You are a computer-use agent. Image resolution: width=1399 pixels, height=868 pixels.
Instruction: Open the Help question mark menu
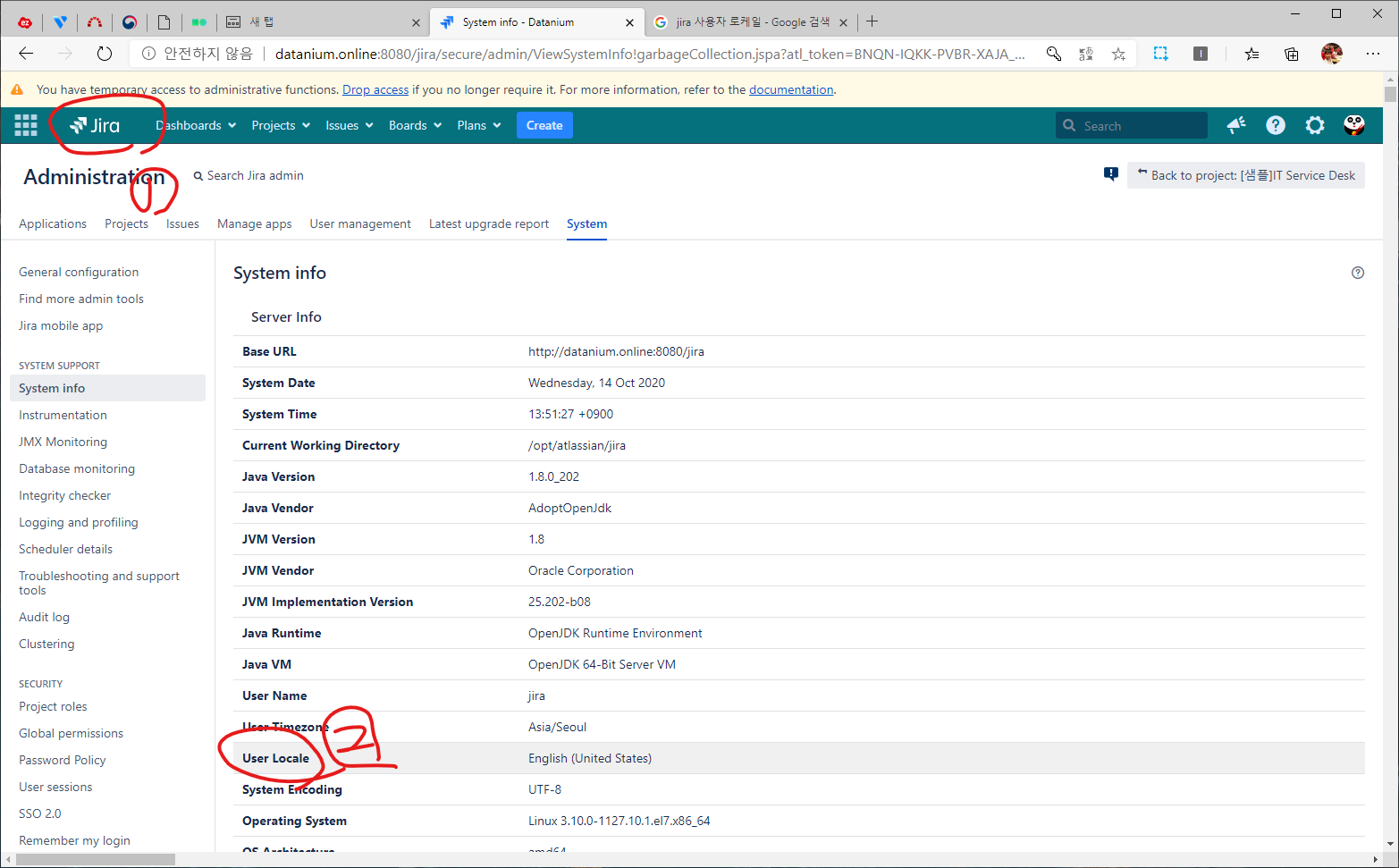click(1276, 125)
